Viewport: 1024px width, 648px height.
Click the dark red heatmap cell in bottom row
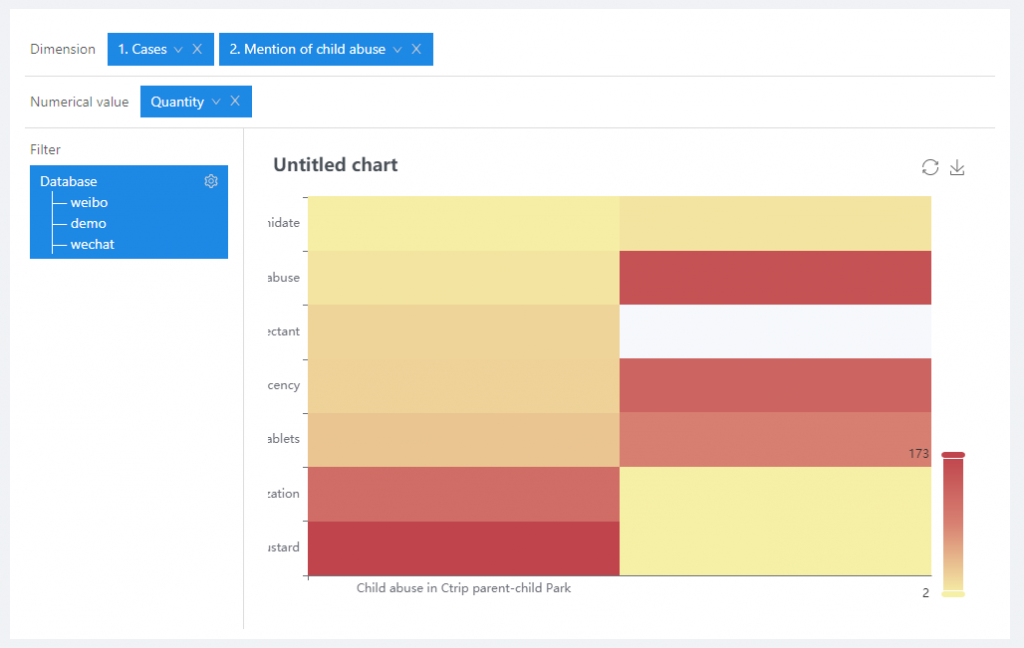[464, 548]
